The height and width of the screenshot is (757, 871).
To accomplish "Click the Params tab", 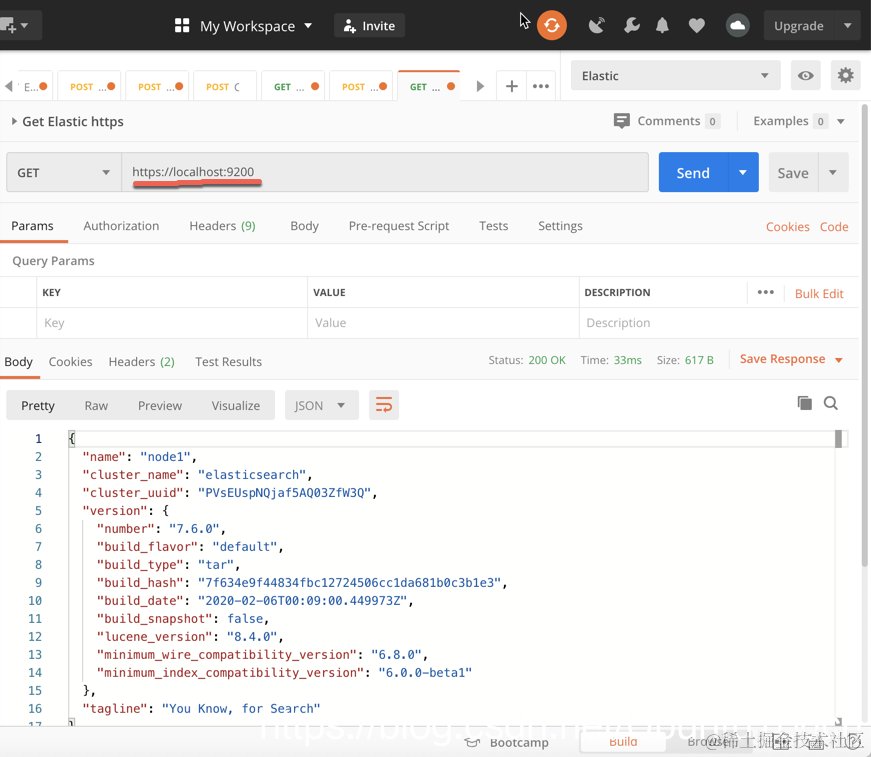I will tap(32, 226).
